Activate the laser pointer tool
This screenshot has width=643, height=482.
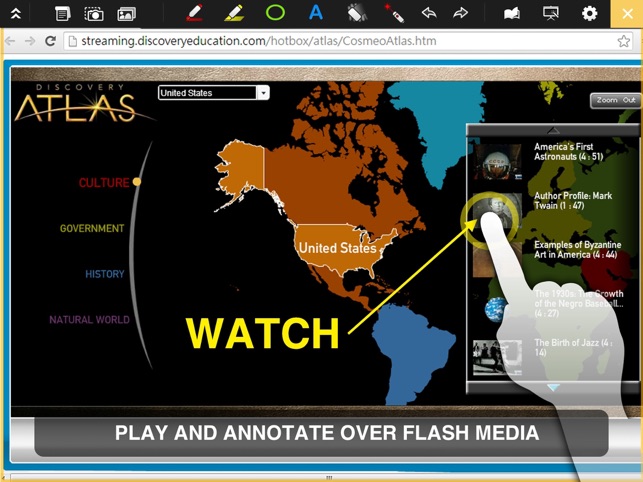[x=394, y=13]
